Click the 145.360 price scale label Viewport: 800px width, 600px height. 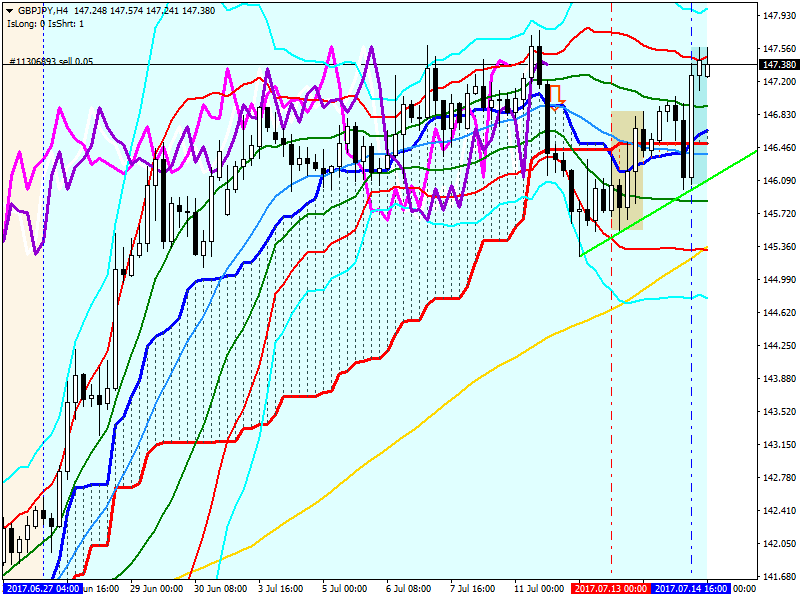tap(779, 247)
